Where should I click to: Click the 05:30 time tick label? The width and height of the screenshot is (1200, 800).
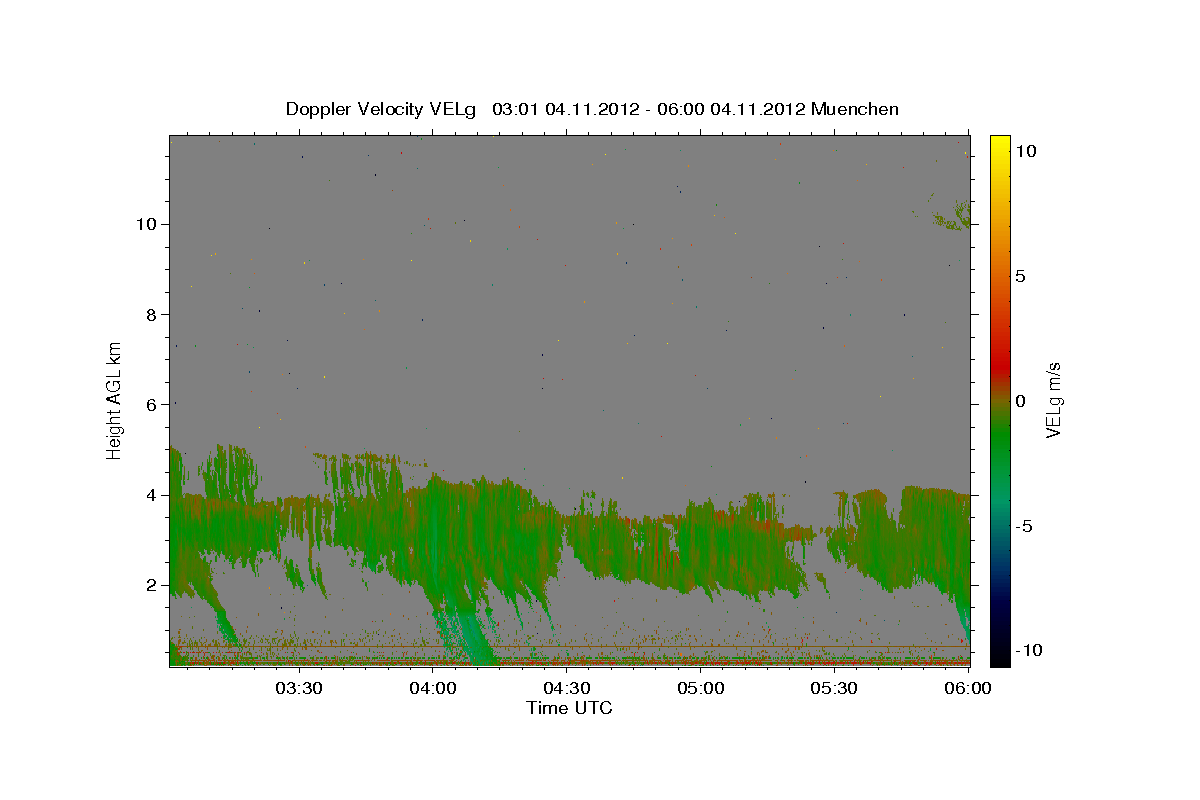tap(835, 688)
